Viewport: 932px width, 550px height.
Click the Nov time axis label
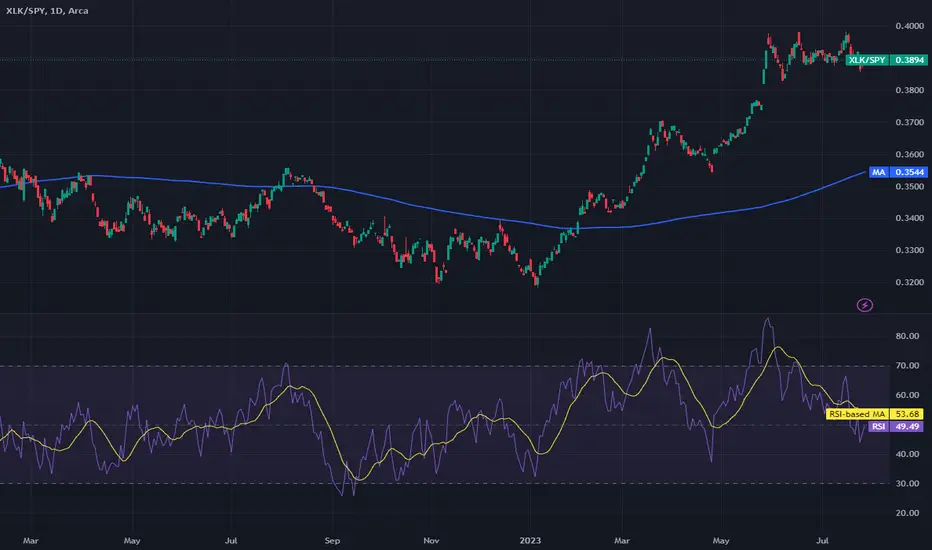coord(431,540)
